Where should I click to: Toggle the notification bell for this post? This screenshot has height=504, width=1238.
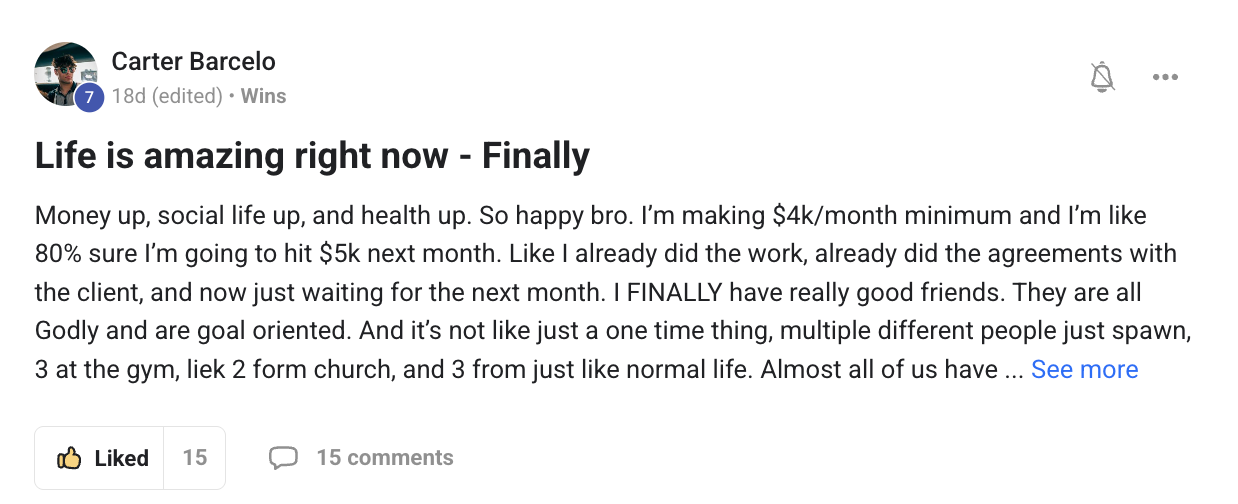(x=1102, y=77)
